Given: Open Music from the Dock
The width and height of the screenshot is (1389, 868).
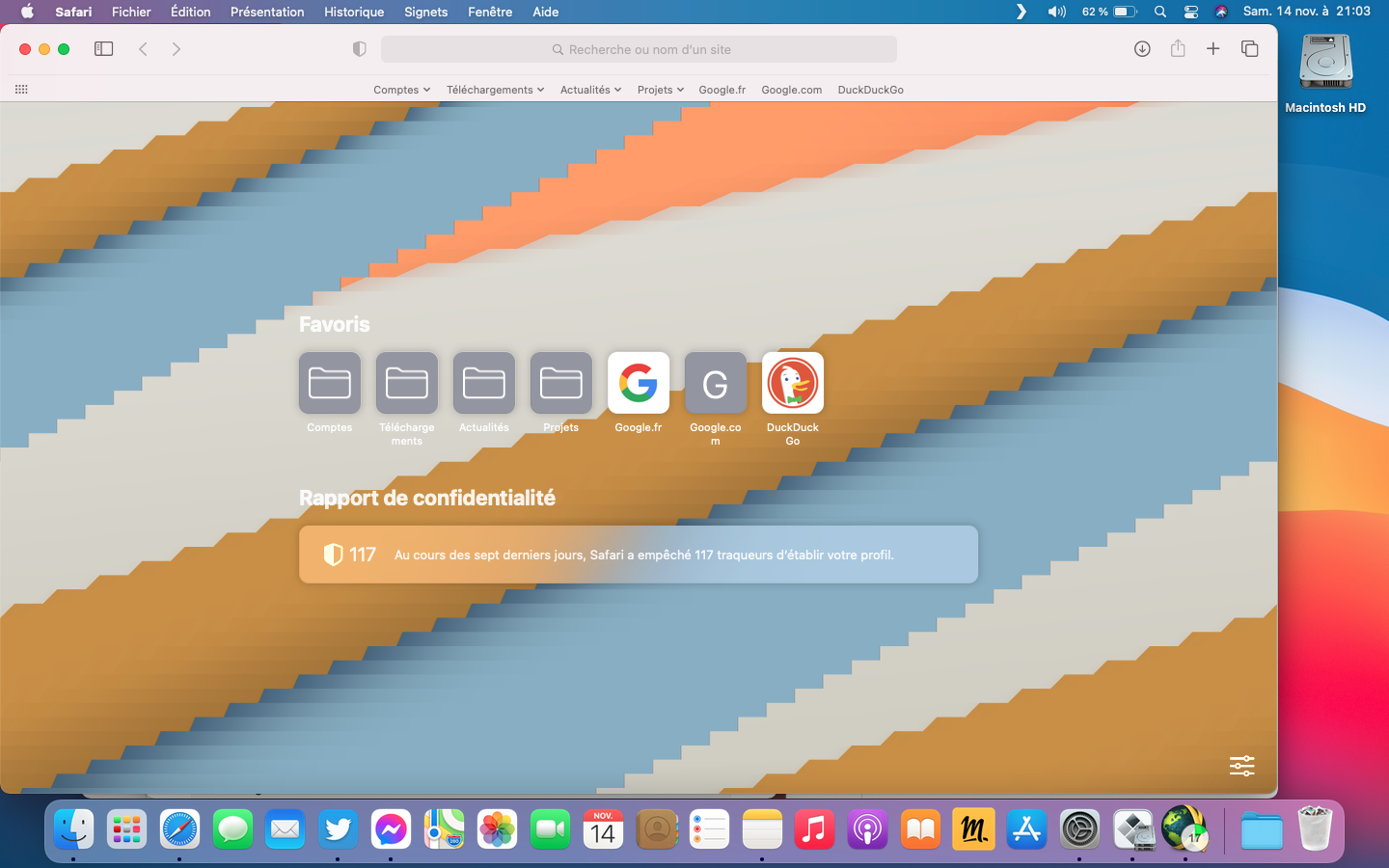Looking at the screenshot, I should 814,828.
